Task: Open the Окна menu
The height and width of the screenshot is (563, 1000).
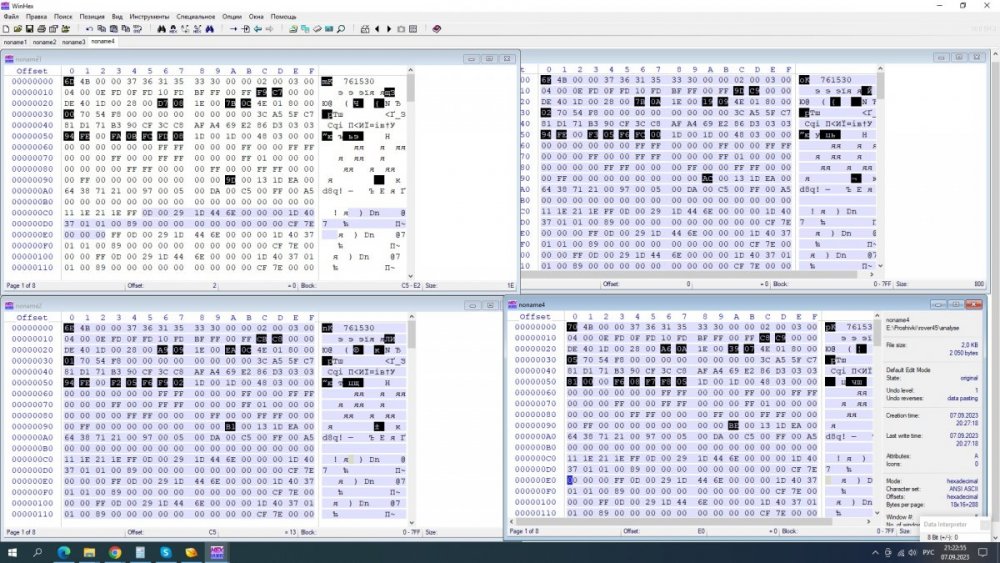Action: pos(256,17)
